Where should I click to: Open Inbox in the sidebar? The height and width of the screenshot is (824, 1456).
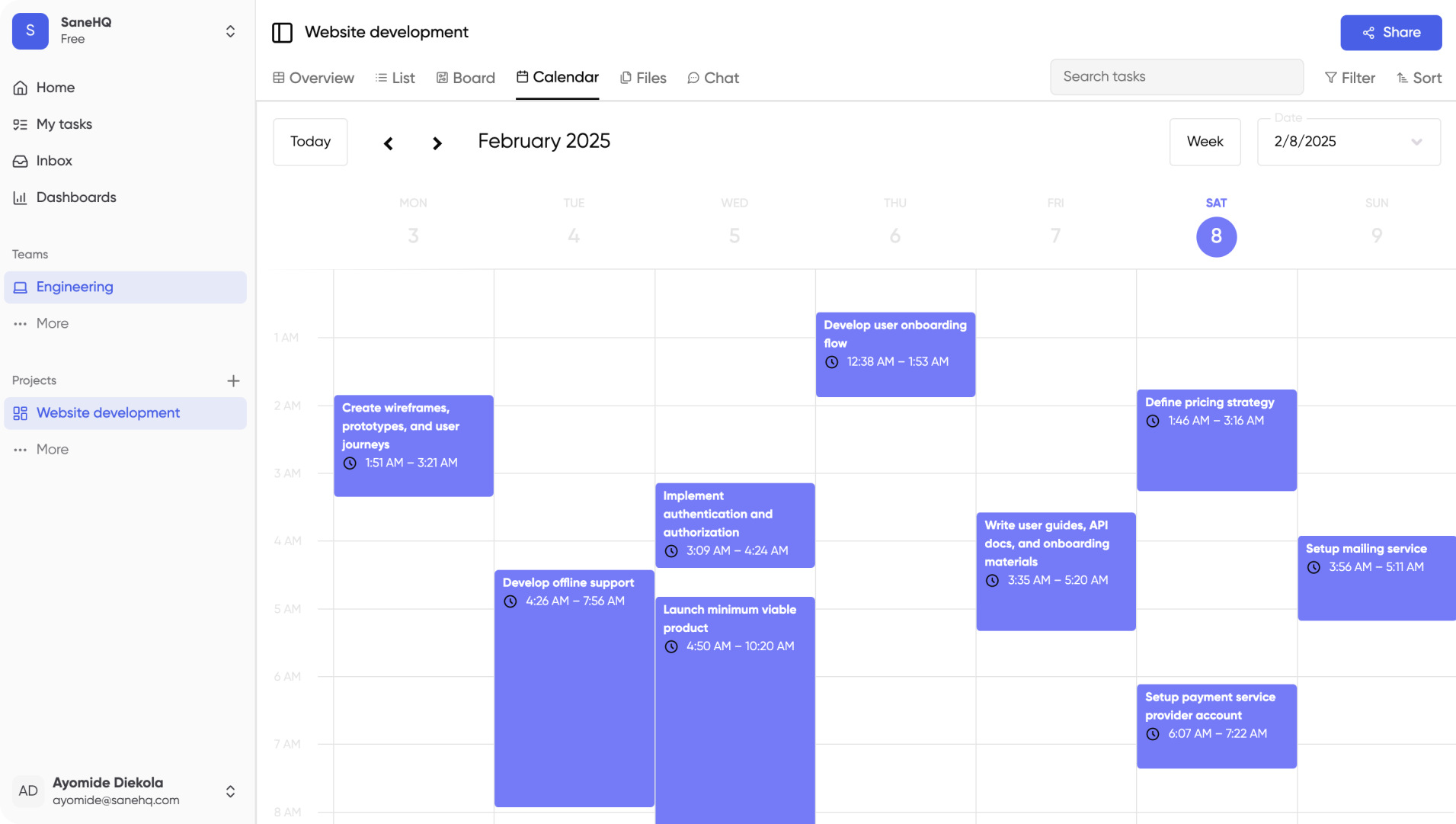tap(54, 161)
